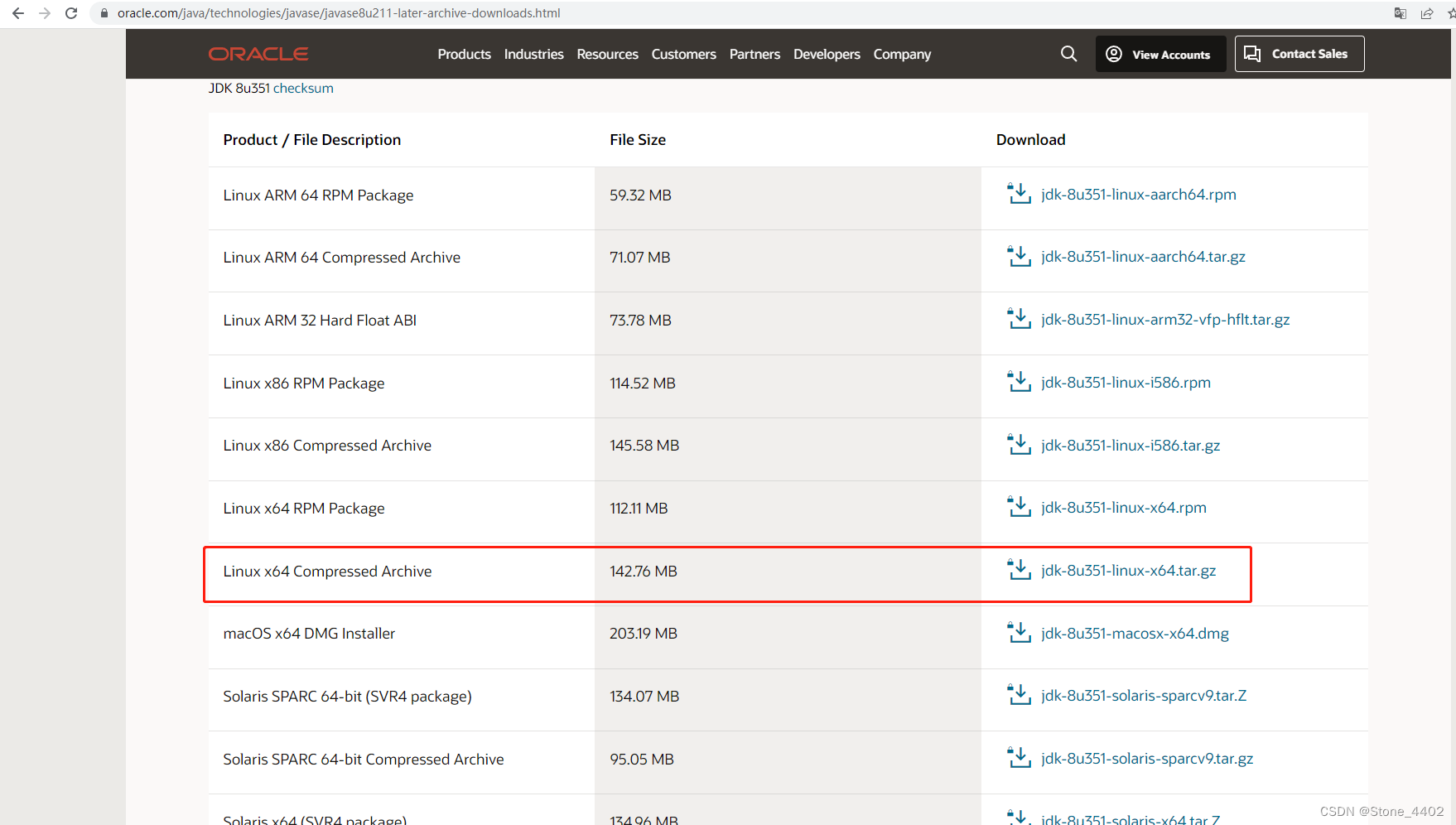Click download icon for linux-aarch64.rpm
Viewport: 1456px width, 825px height.
(1019, 194)
